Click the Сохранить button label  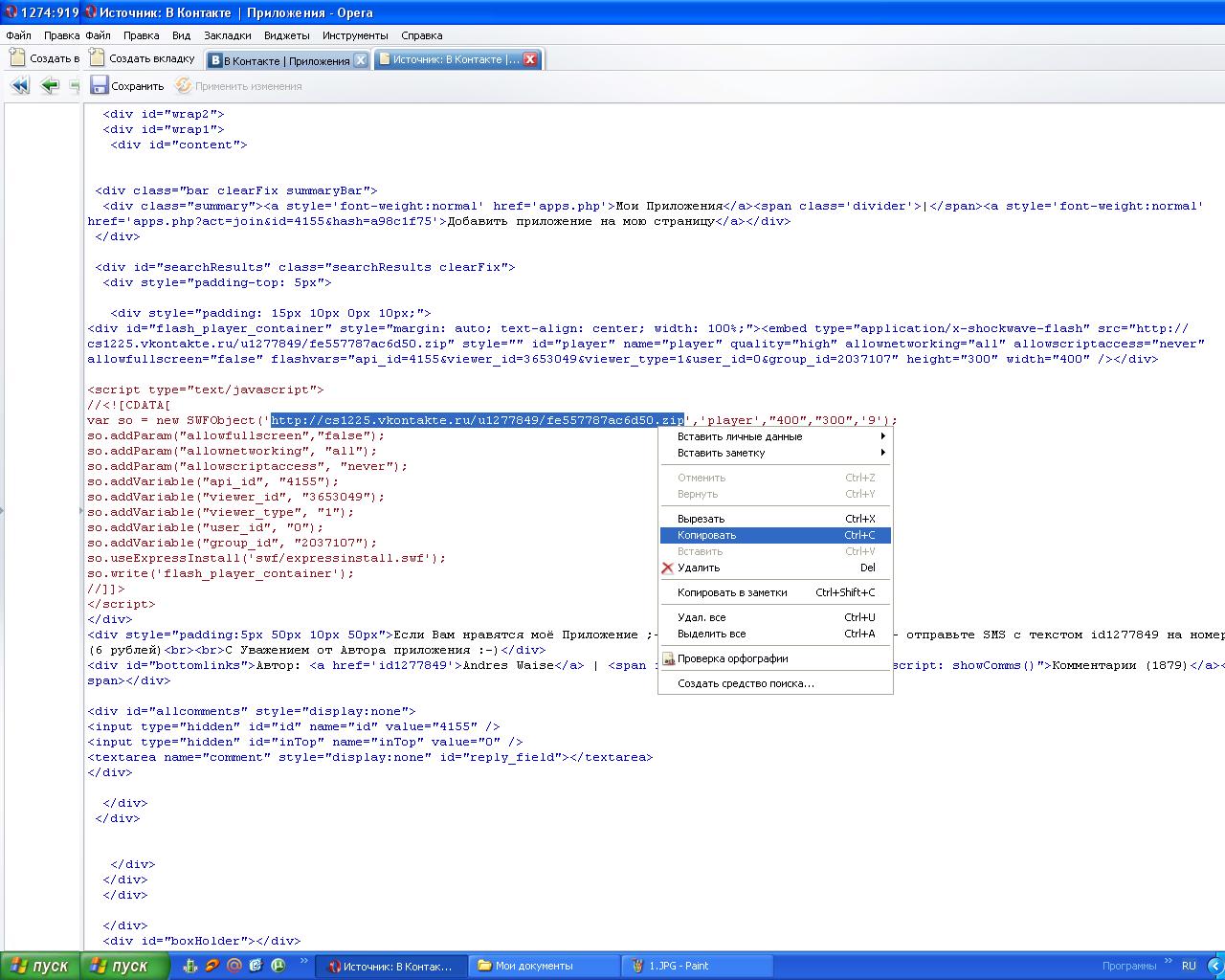tap(138, 86)
